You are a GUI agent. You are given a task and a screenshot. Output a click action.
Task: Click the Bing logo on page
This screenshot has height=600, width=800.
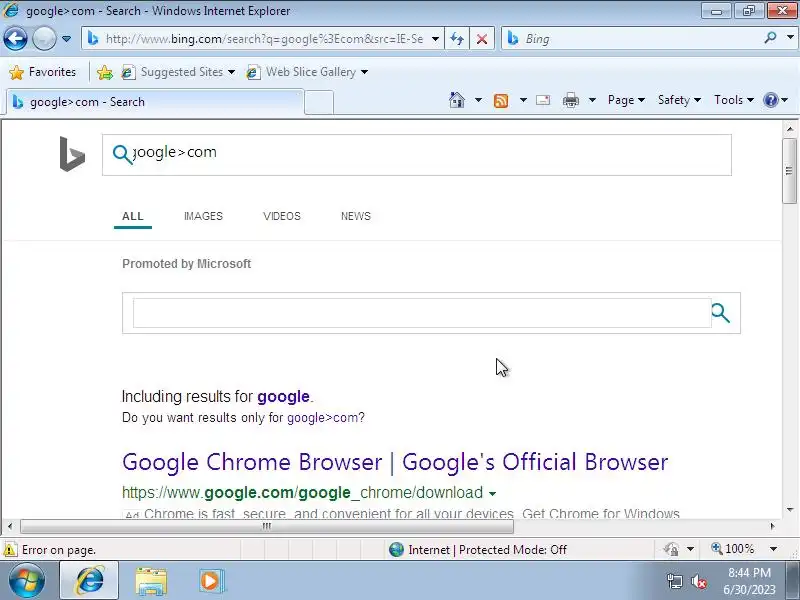(x=72, y=154)
